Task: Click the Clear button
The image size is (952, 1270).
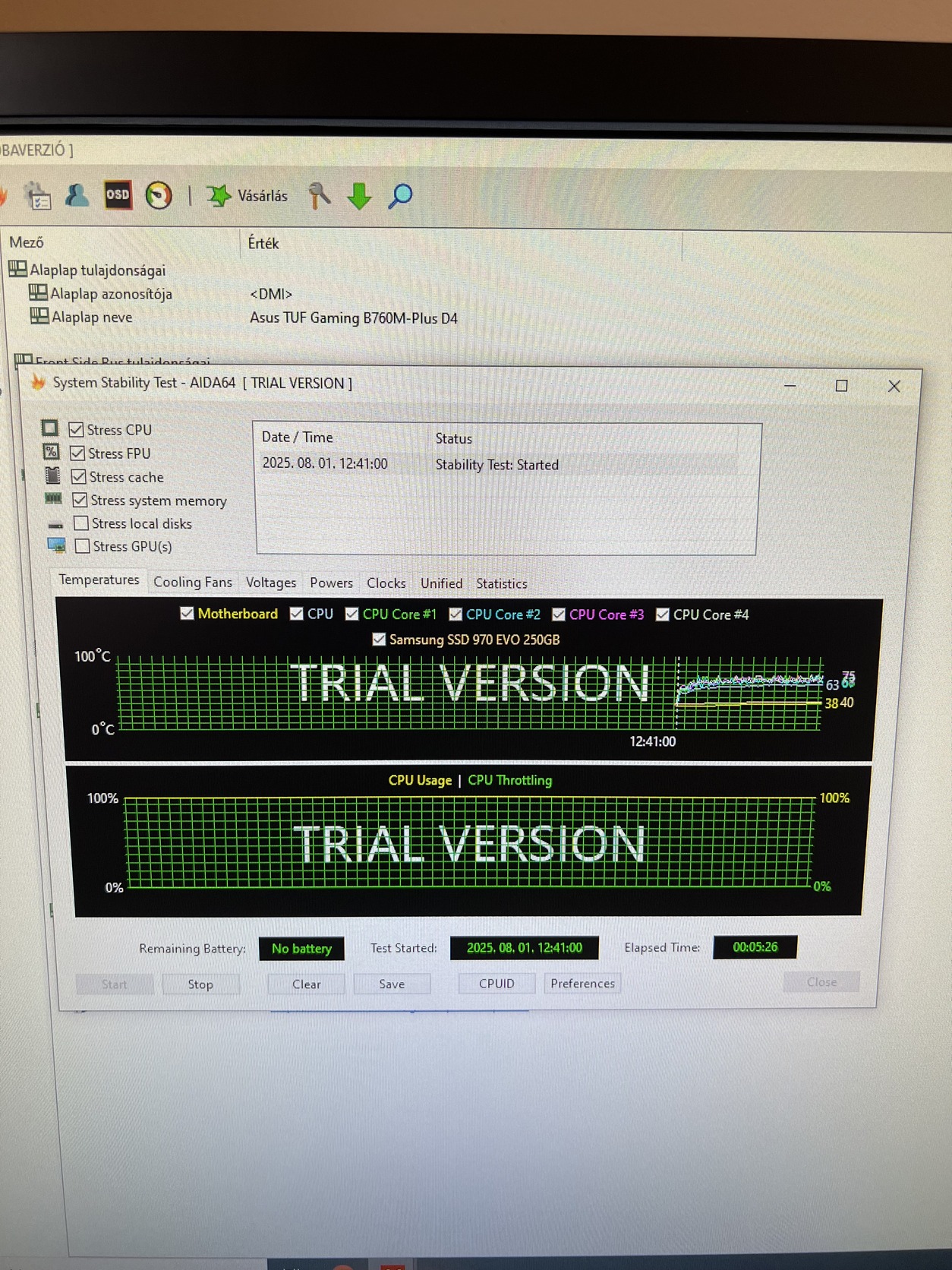Action: tap(306, 984)
